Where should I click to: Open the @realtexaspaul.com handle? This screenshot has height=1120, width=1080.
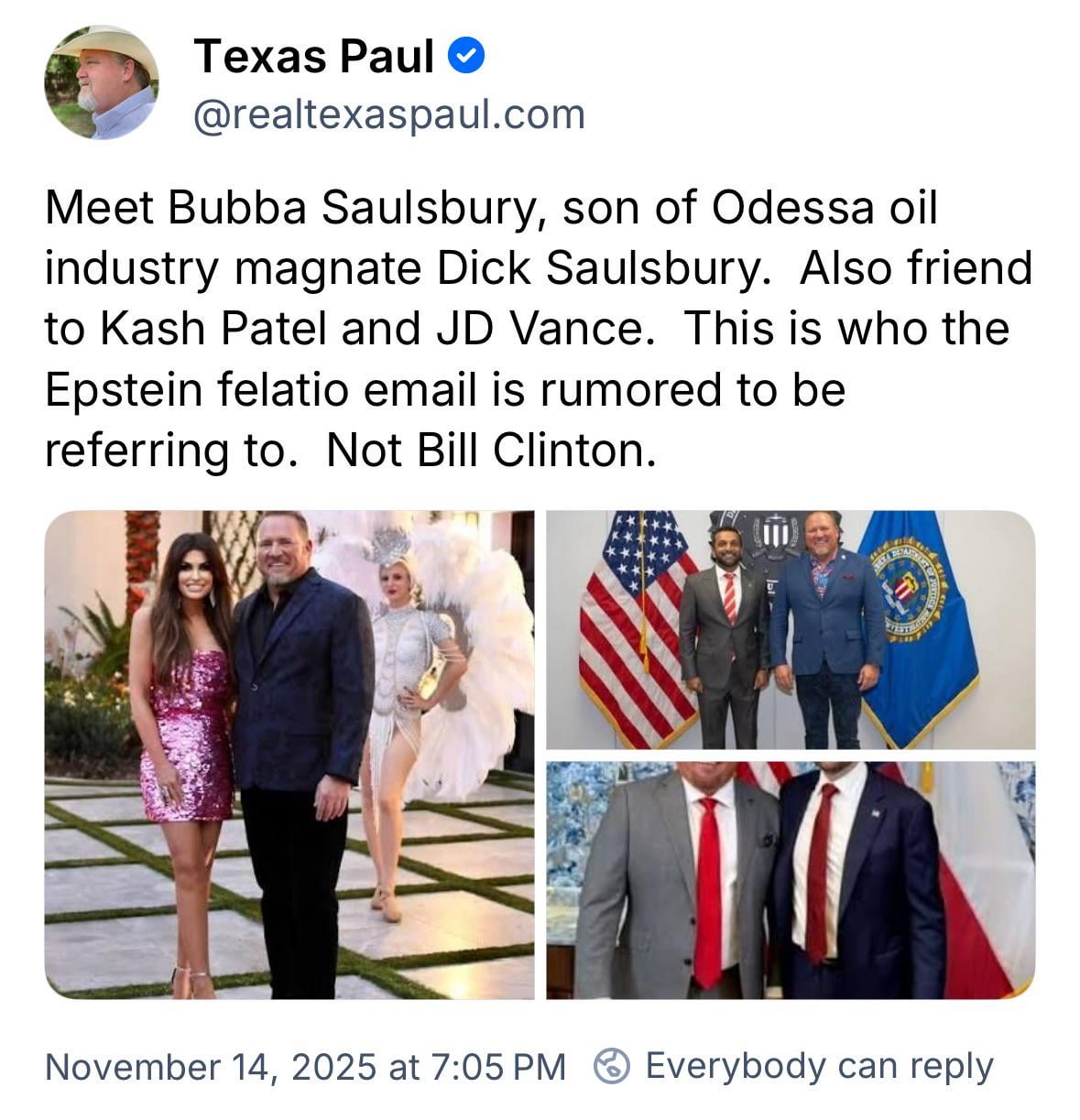388,114
